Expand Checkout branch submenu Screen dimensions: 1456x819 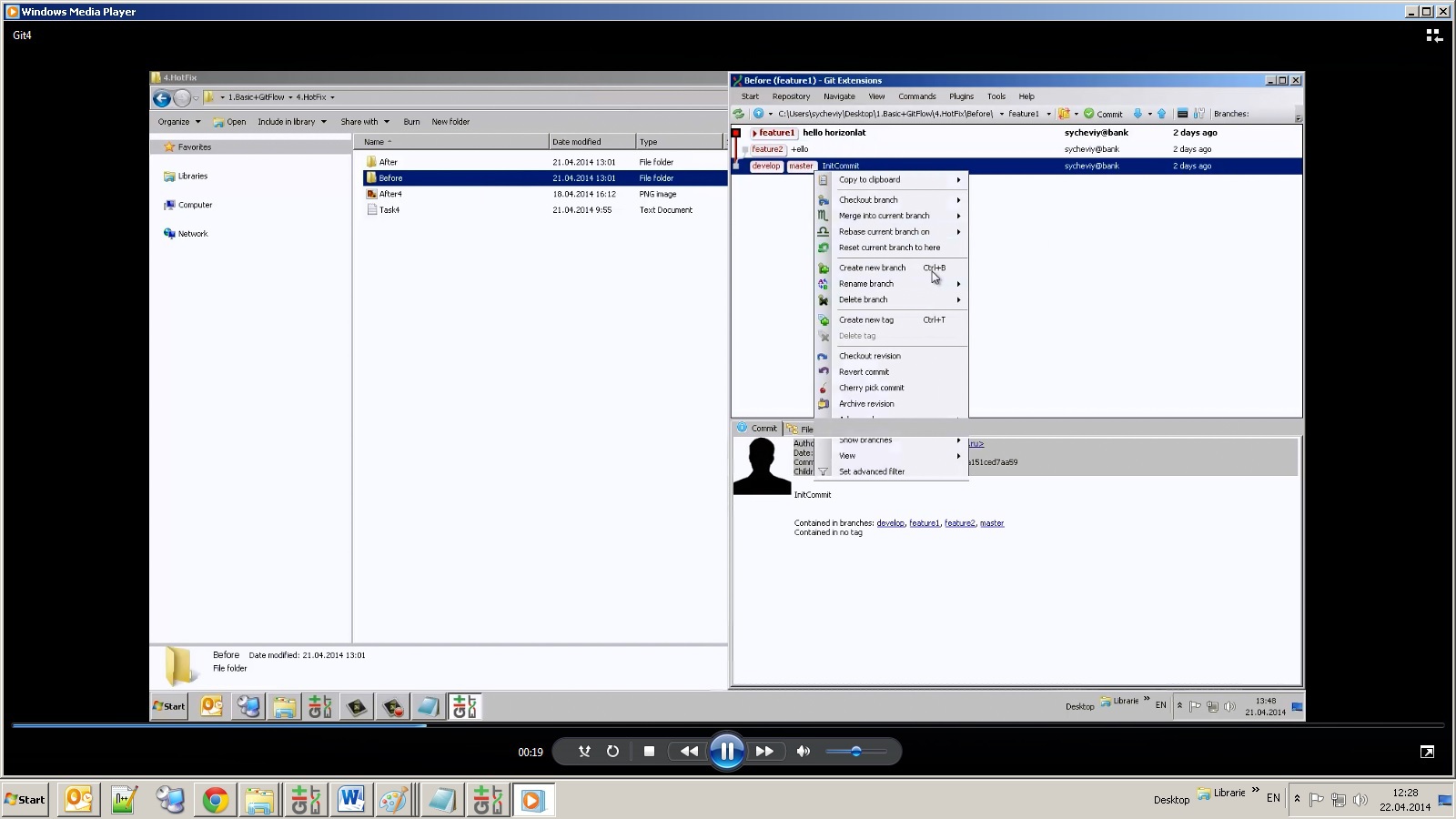tap(892, 199)
